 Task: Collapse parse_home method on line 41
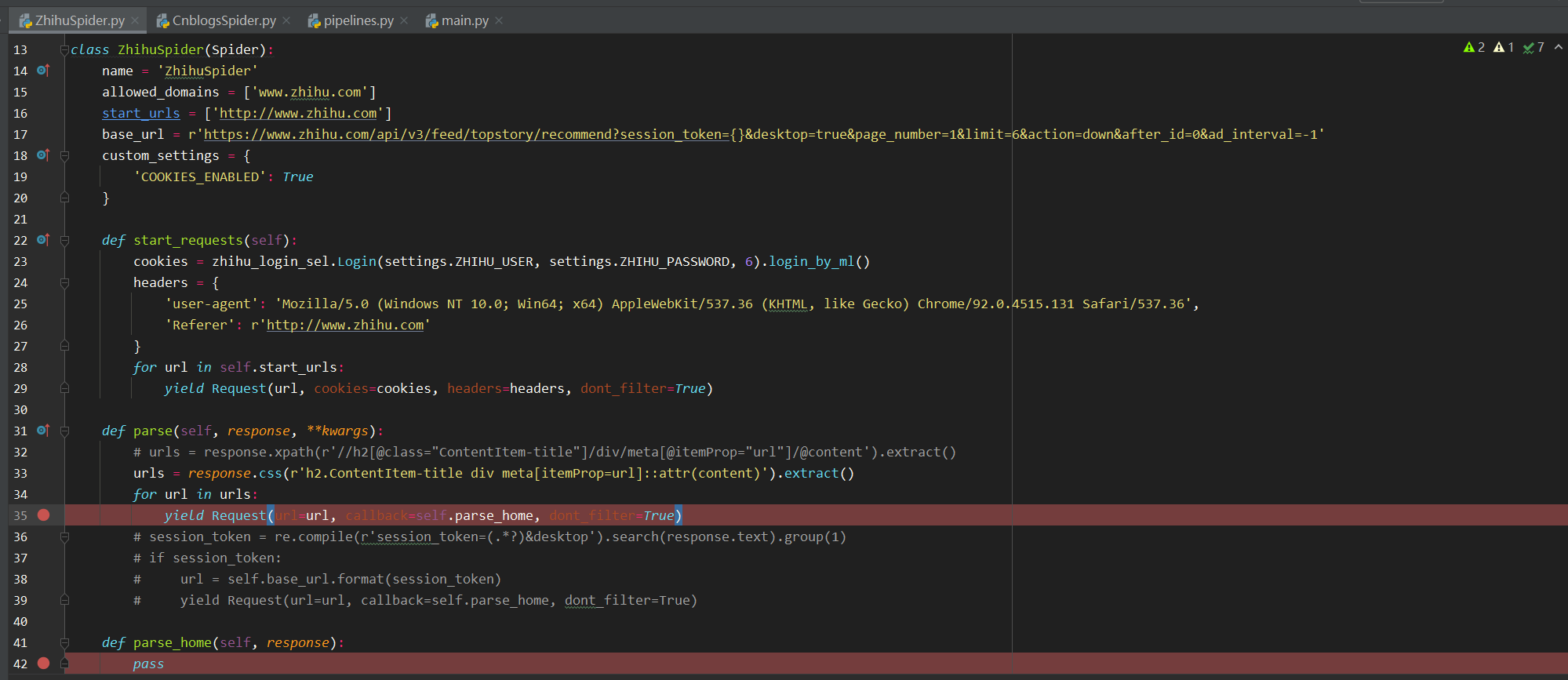pos(64,642)
